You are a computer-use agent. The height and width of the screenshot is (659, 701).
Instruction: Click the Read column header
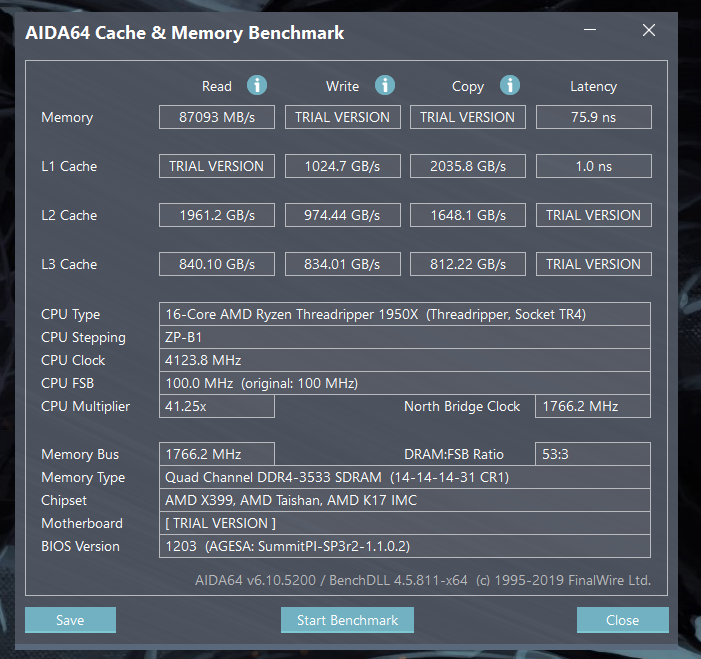pyautogui.click(x=217, y=86)
